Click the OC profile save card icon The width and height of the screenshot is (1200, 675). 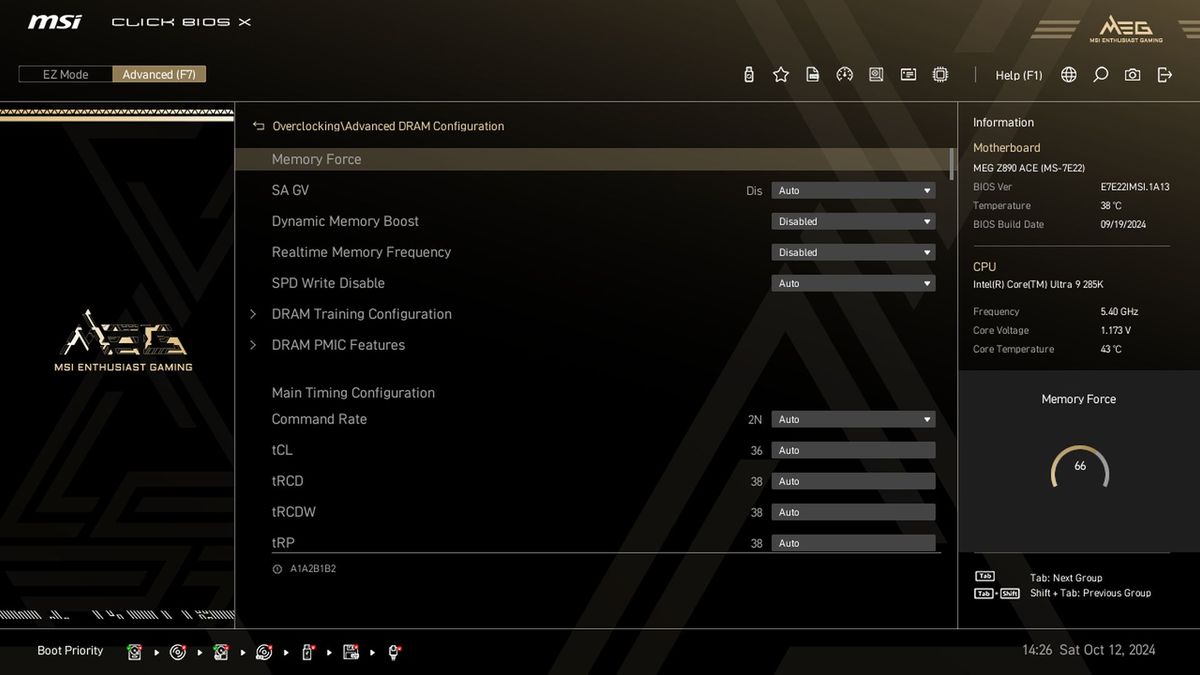pyautogui.click(x=813, y=75)
